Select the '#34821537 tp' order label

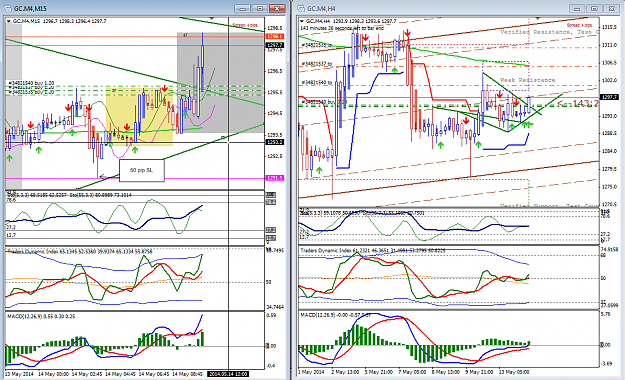[317, 64]
